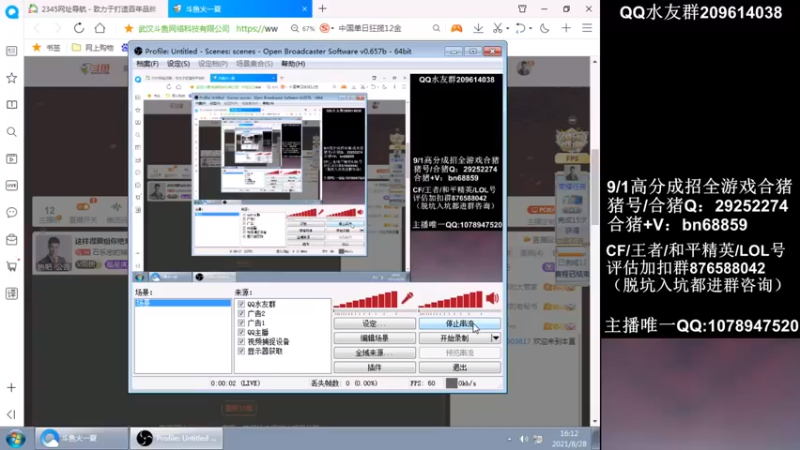
Task: Click the plus add icon in left sidebar
Action: (x=11, y=388)
